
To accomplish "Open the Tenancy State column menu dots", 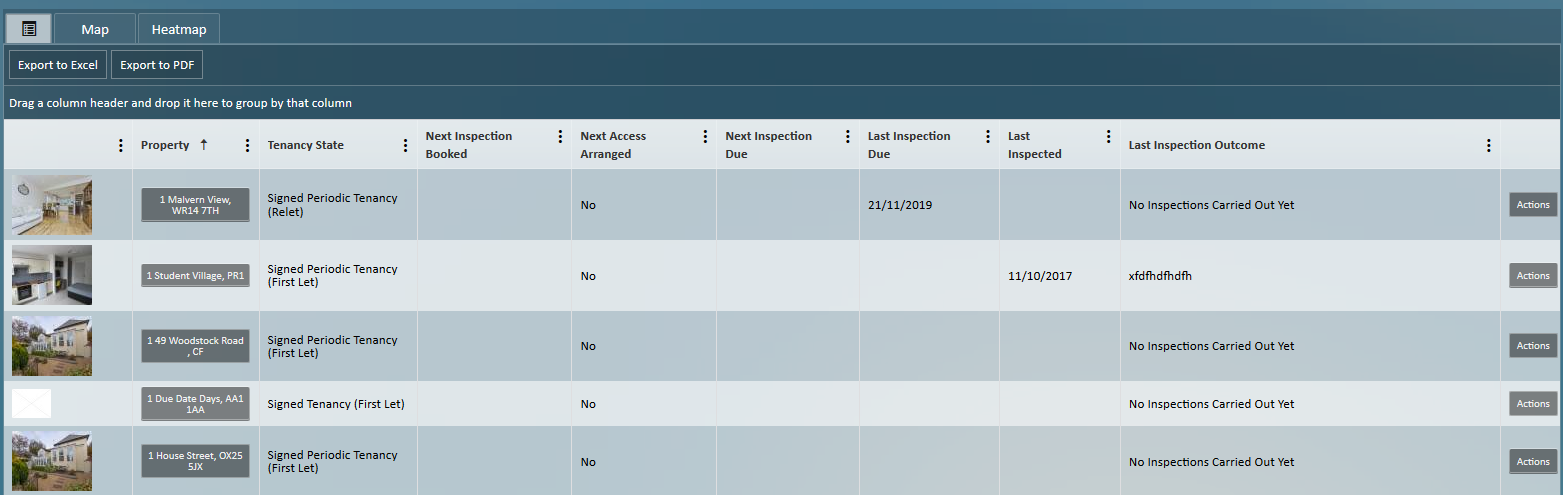I will pyautogui.click(x=405, y=145).
